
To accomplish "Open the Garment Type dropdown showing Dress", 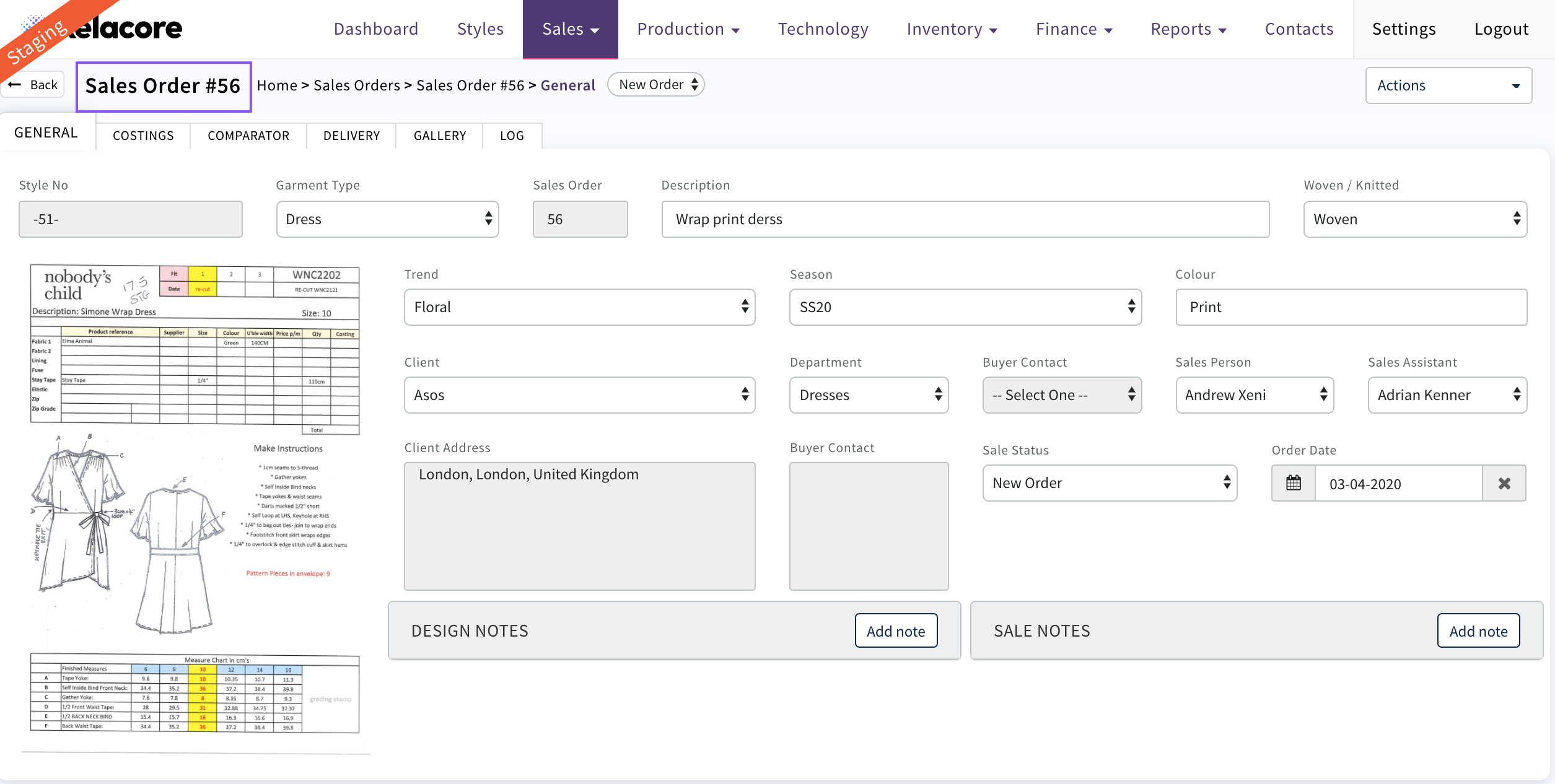I will pyautogui.click(x=387, y=219).
